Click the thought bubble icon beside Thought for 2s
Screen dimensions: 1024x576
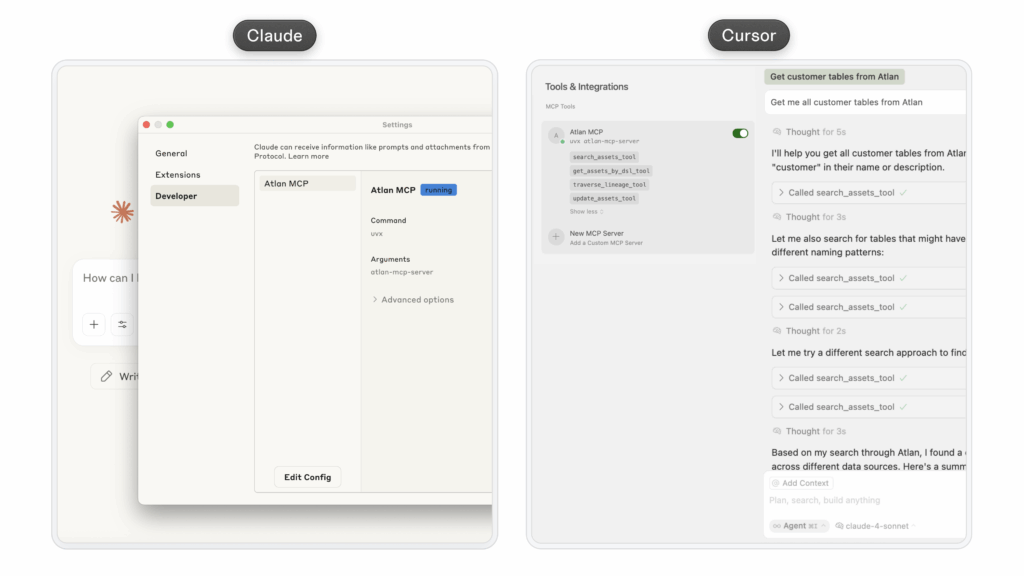777,331
